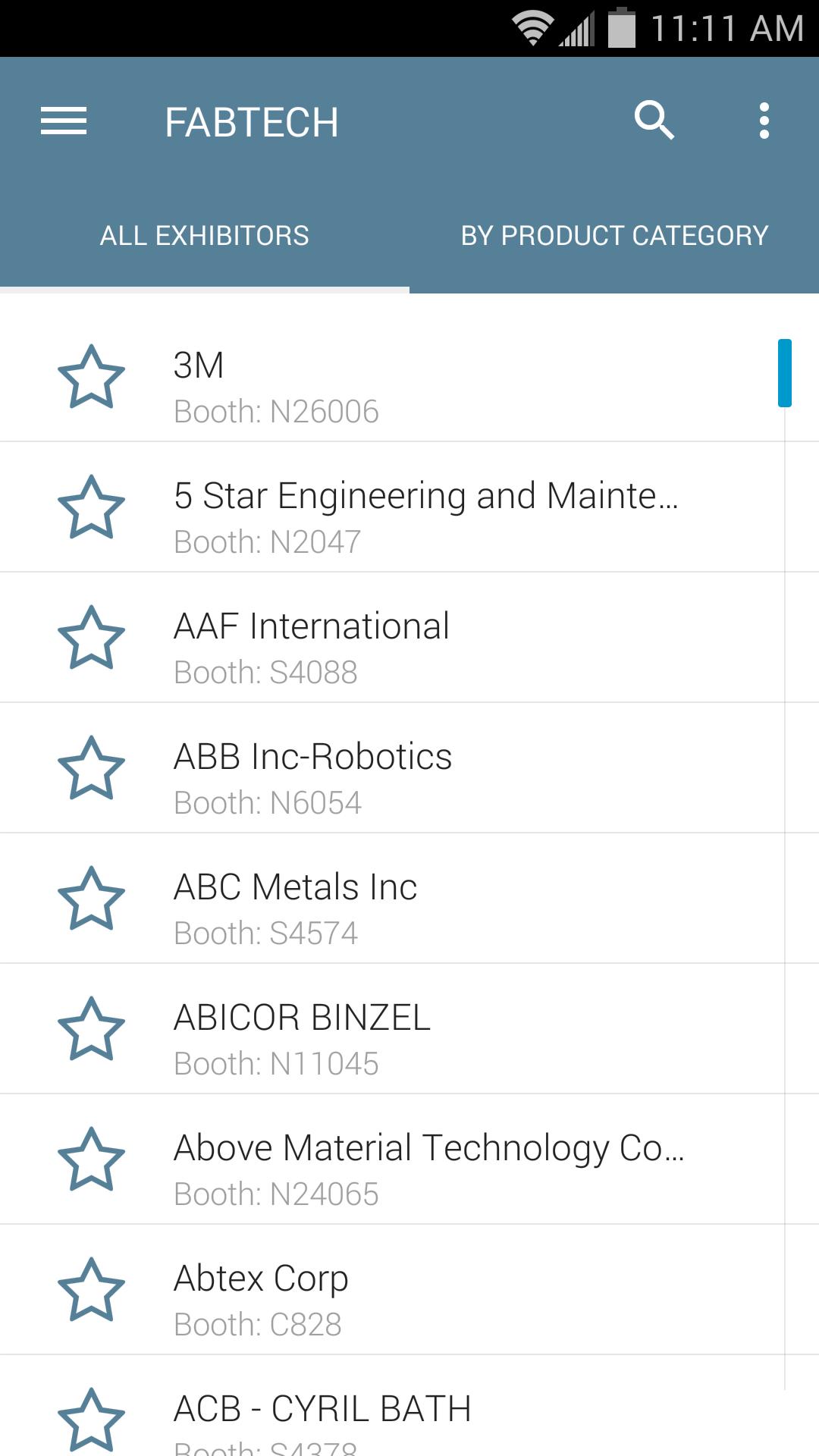Open the three-dot overflow menu

pyautogui.click(x=764, y=121)
